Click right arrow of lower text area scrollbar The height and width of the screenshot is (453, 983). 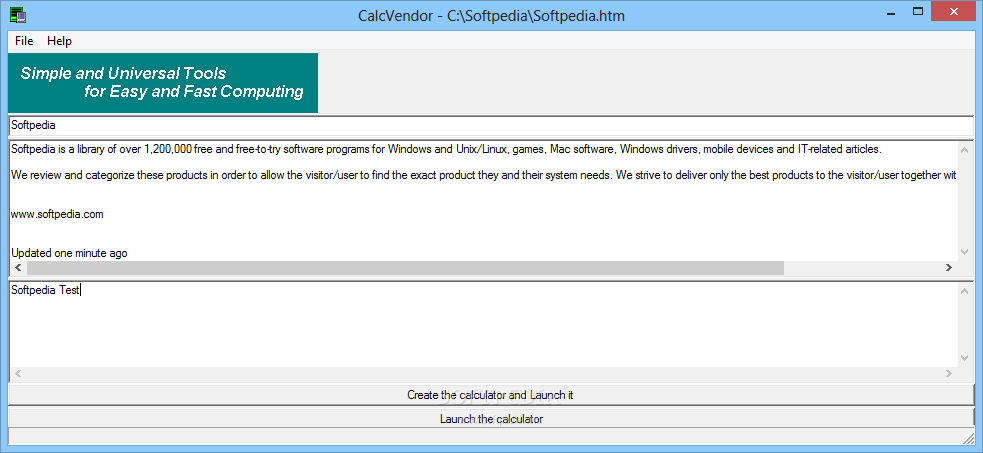click(x=949, y=373)
